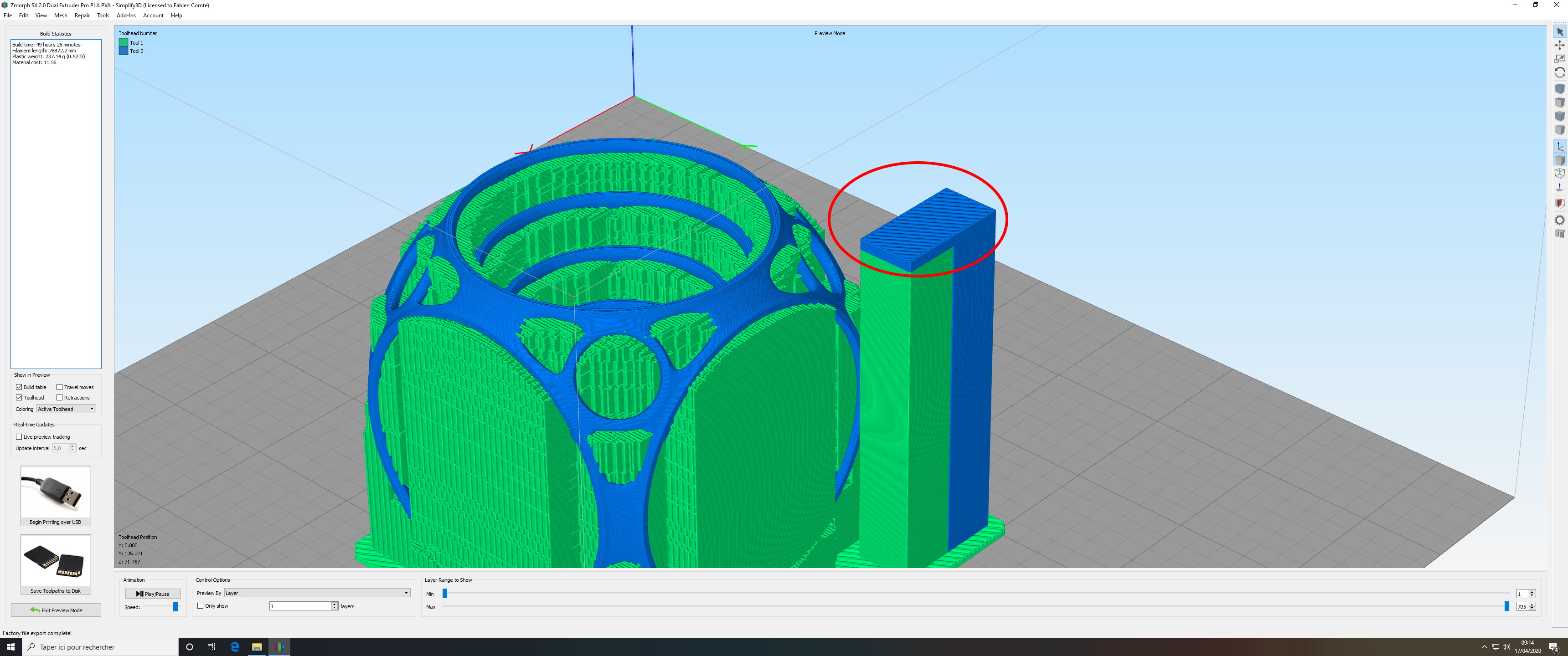Switch to the front-face cube view
The image size is (1568, 656).
[1559, 116]
